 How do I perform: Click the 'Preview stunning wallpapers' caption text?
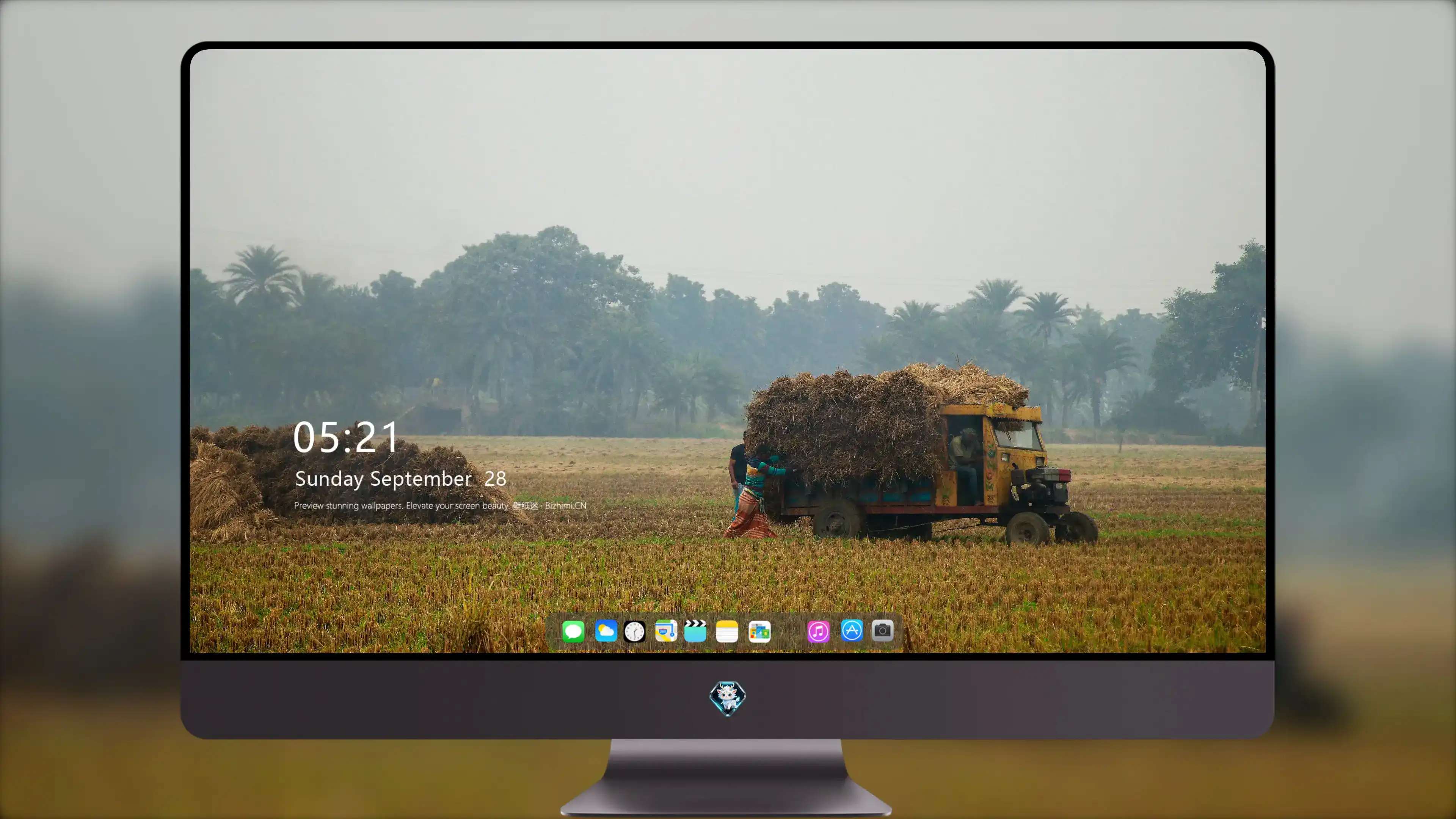pyautogui.click(x=440, y=505)
